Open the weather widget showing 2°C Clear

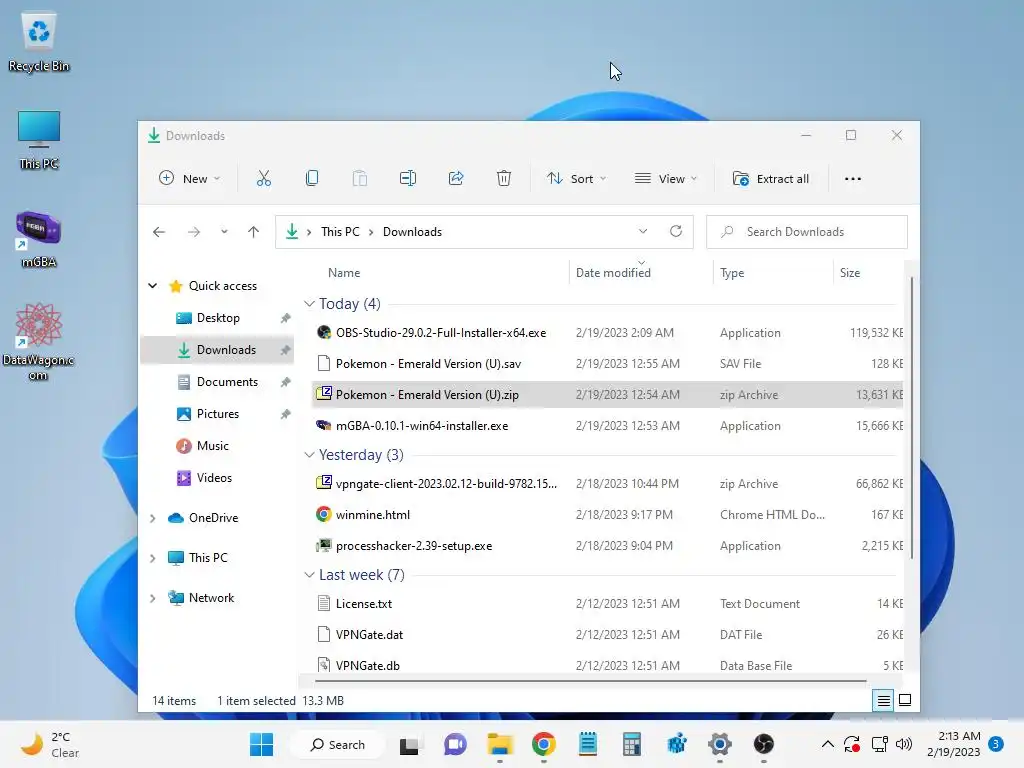click(x=50, y=744)
